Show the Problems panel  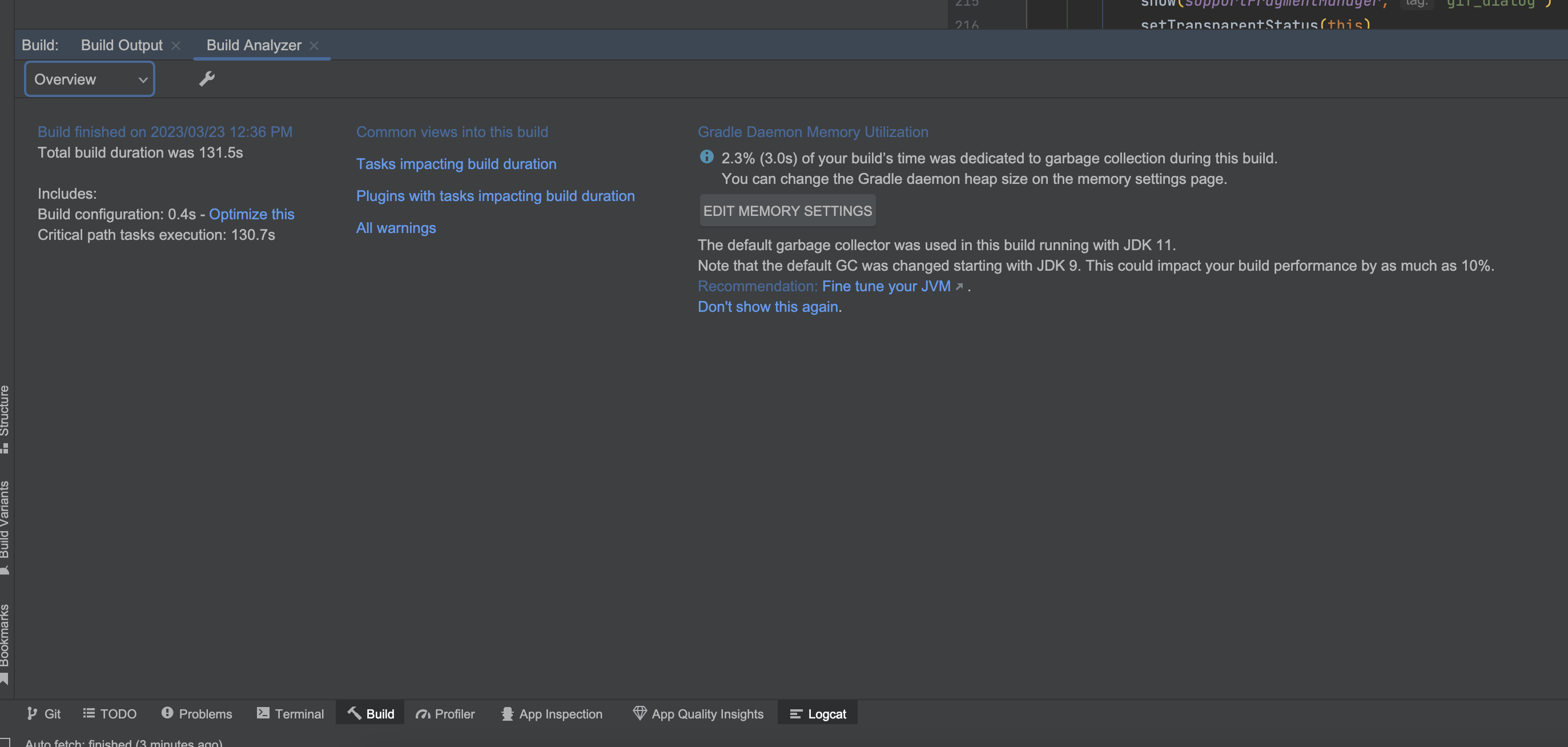(196, 713)
